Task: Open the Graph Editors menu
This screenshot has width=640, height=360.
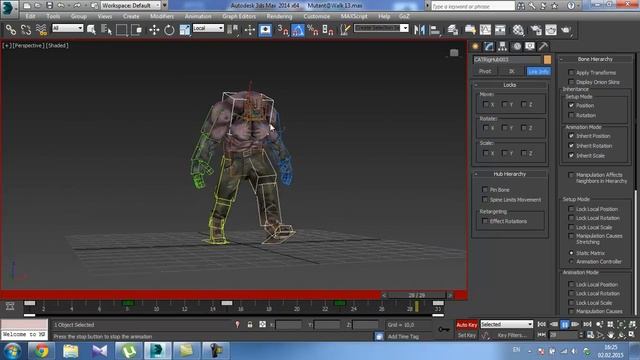Action: [239, 16]
